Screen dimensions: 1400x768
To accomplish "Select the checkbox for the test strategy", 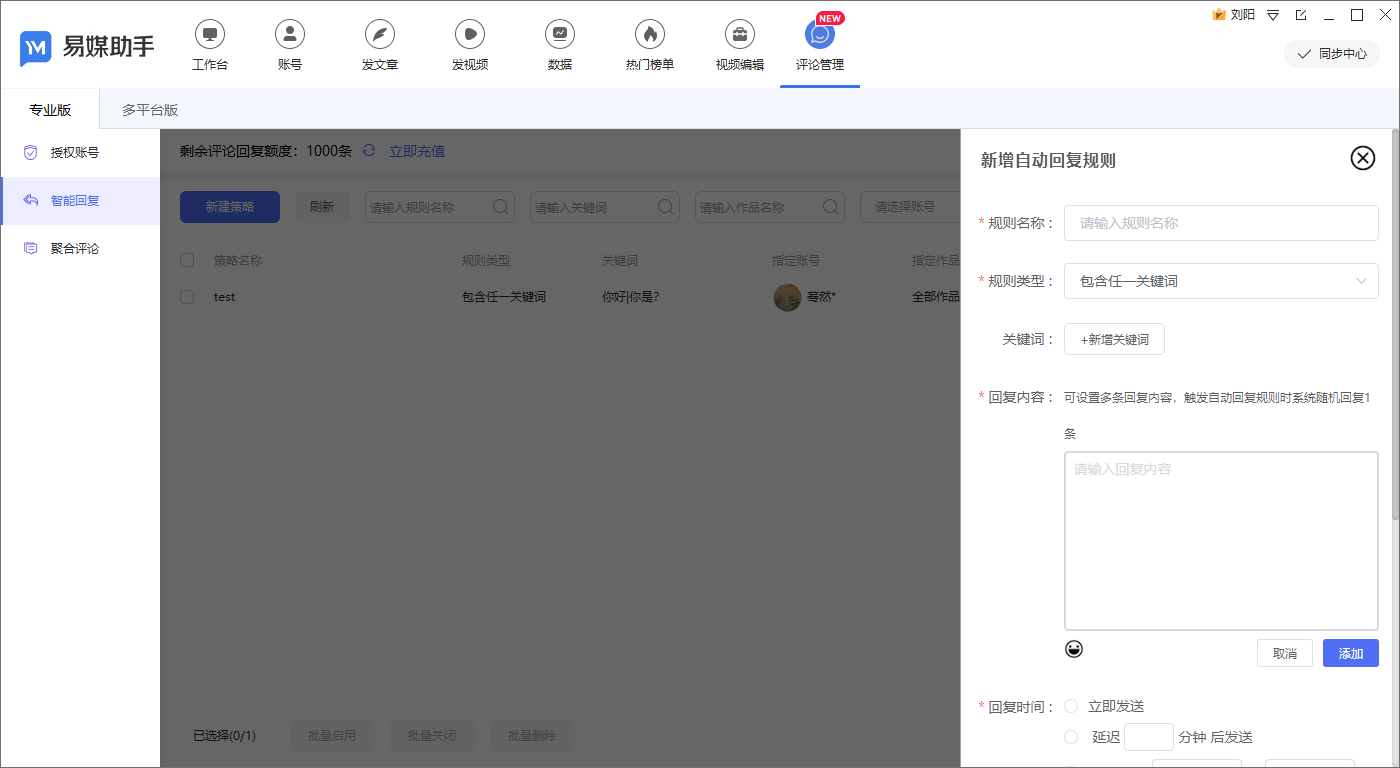I will 187,296.
